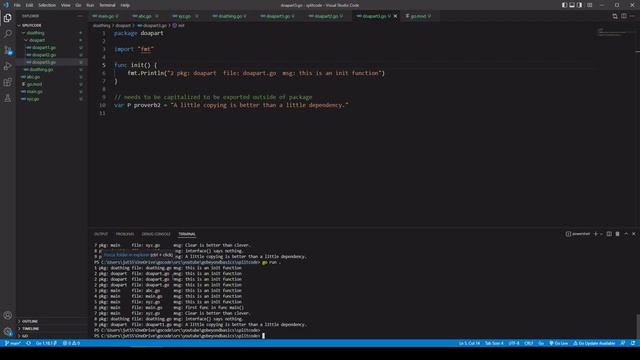Click UTF-8 encoding selector
Screen dimensions: 640x360
point(514,343)
